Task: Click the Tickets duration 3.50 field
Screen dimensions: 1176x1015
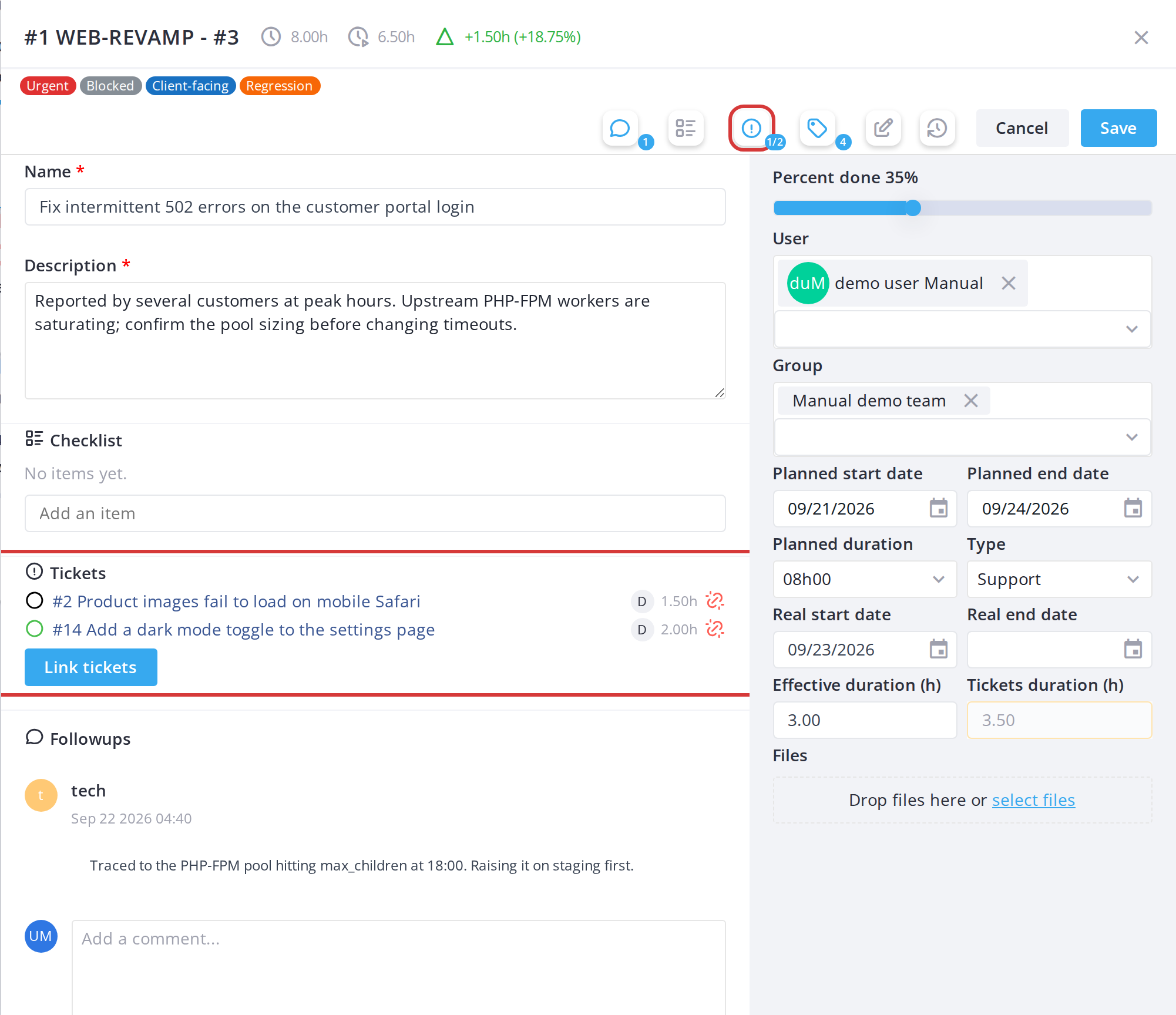Action: (1059, 720)
